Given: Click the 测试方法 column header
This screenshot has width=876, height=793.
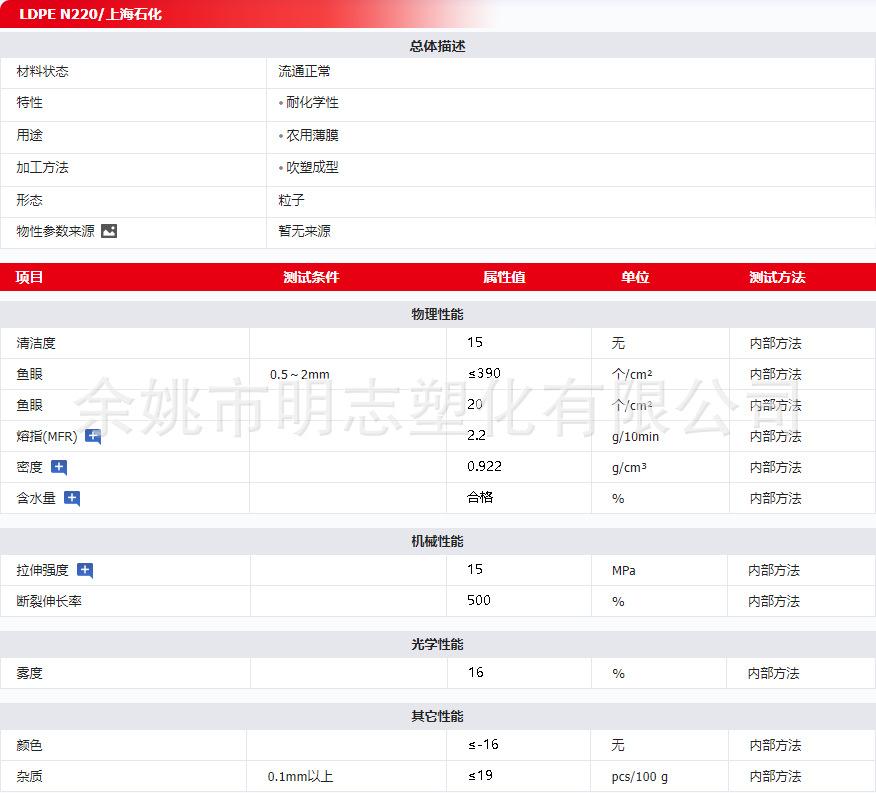Looking at the screenshot, I should point(777,277).
